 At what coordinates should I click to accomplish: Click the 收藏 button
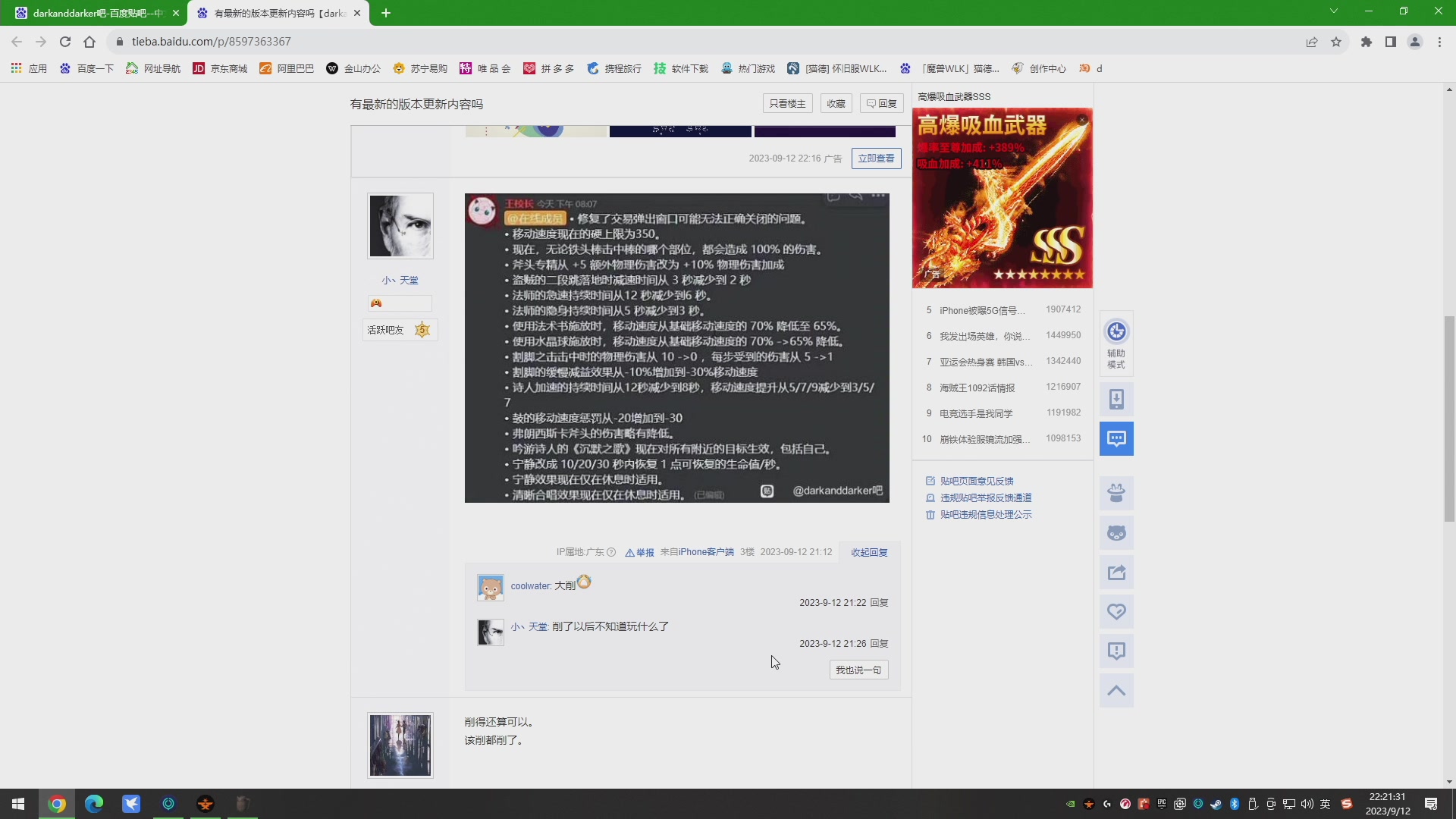pyautogui.click(x=836, y=104)
